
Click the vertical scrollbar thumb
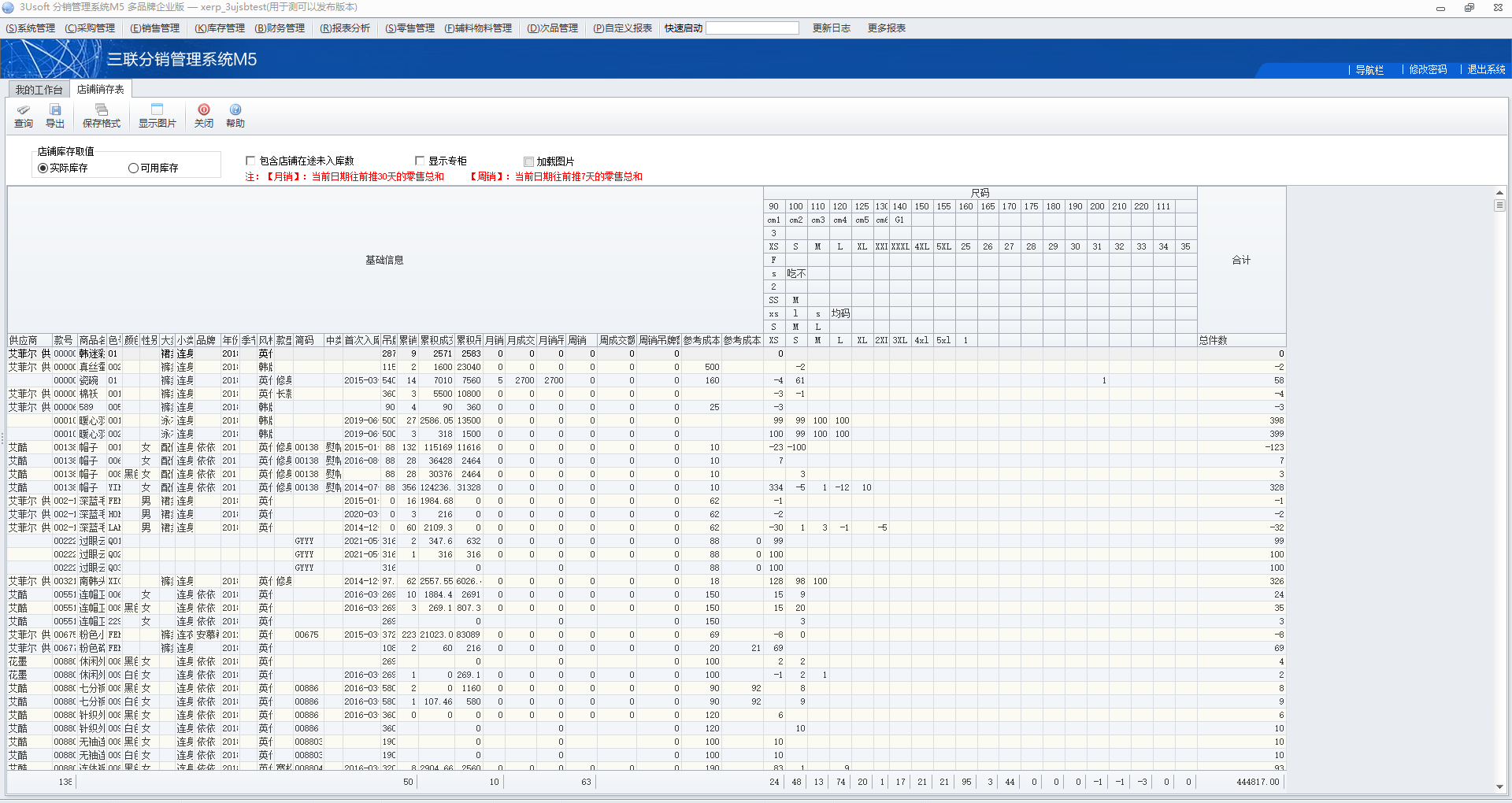point(1499,205)
